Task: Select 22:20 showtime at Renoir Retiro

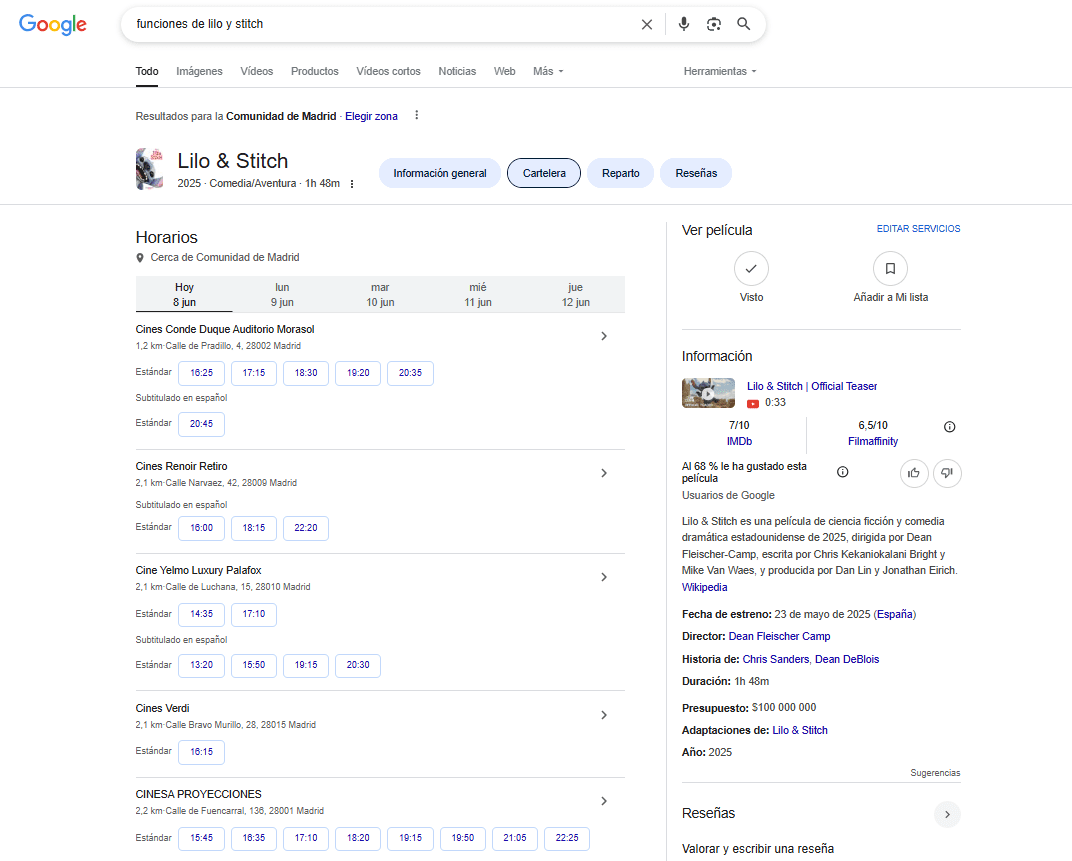Action: pyautogui.click(x=306, y=528)
